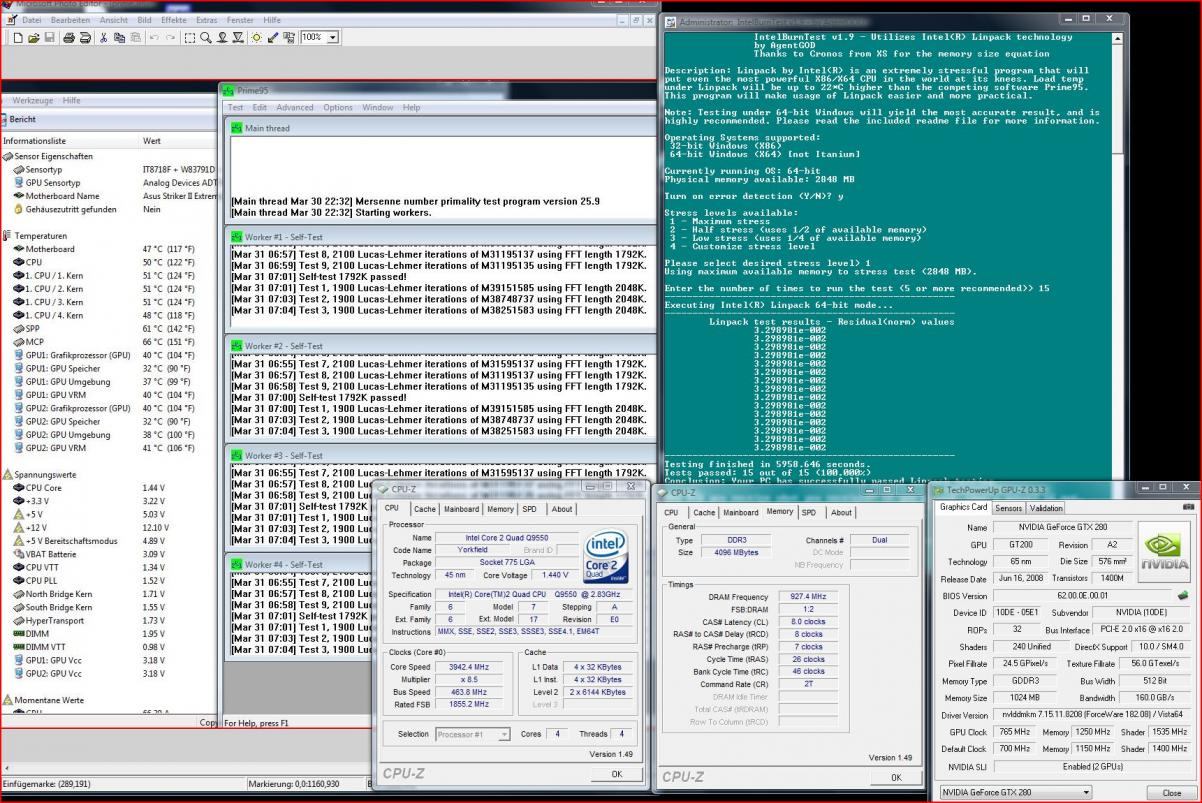1202x803 pixels.
Task: Open the Cache tab in the CPU-Z processor window
Action: coord(425,509)
